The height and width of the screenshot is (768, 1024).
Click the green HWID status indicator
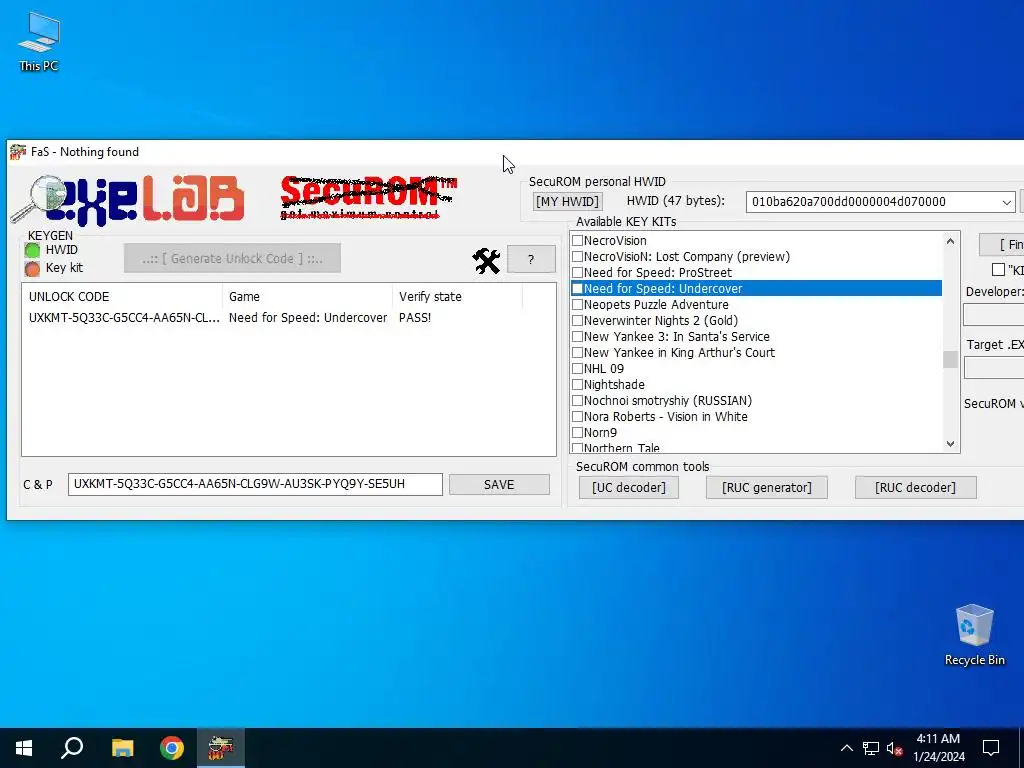tap(32, 250)
